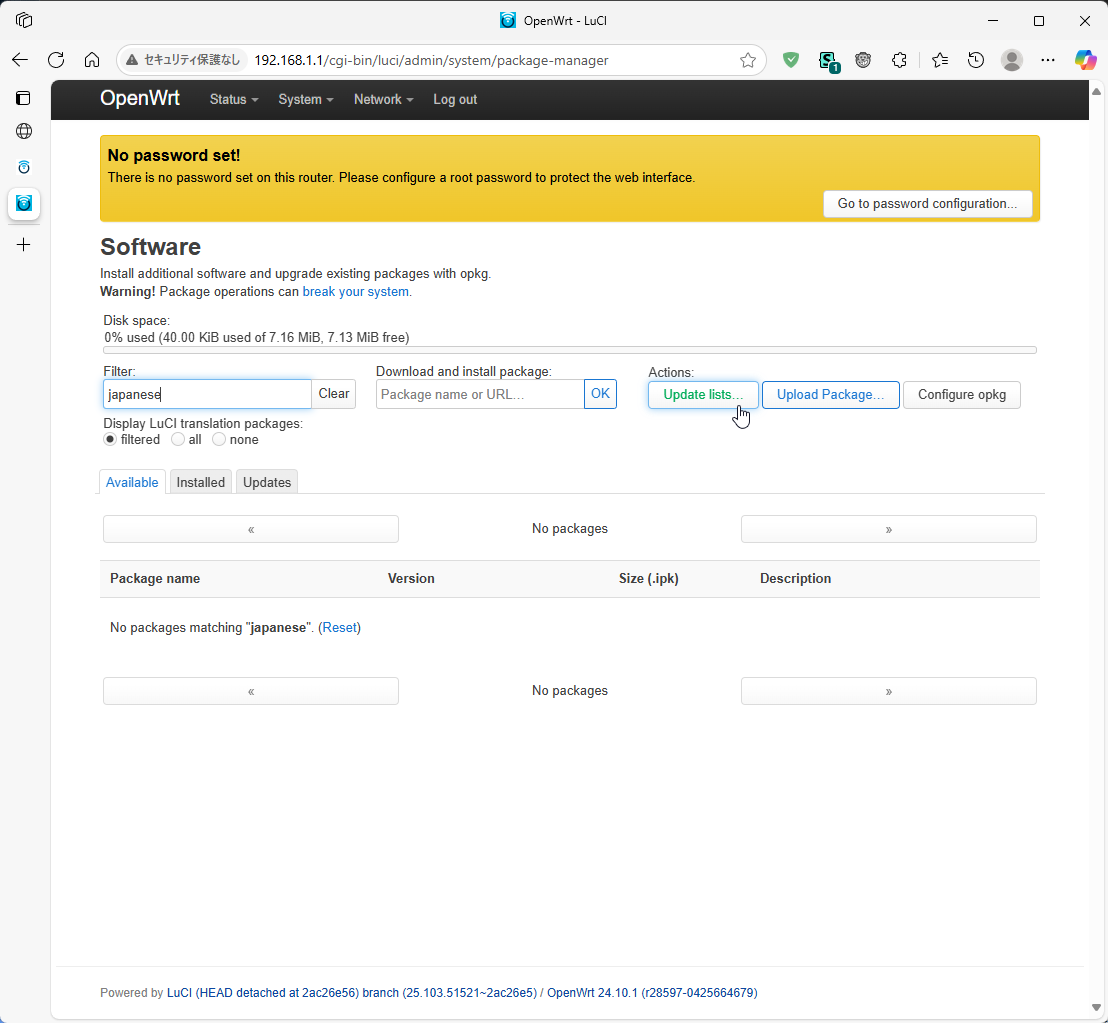Go back with the browser back arrow
The image size is (1108, 1023).
(20, 60)
